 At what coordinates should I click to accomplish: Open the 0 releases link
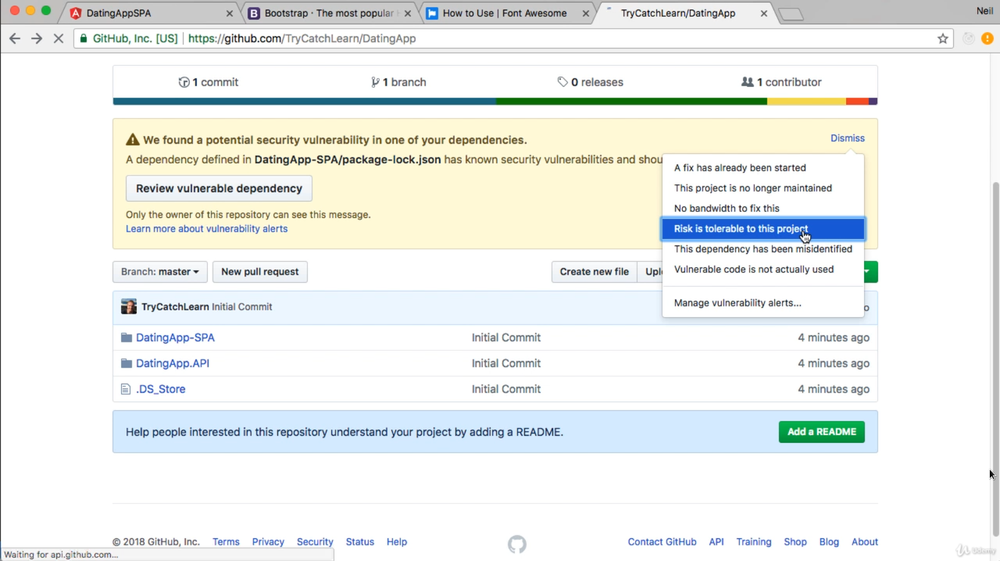[590, 82]
